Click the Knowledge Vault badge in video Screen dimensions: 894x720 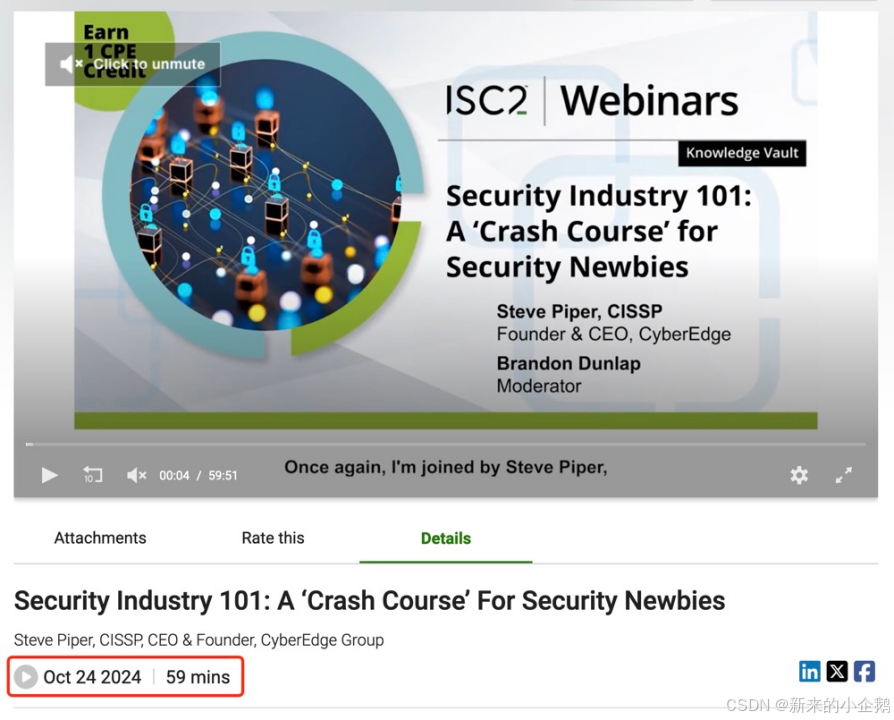(742, 153)
